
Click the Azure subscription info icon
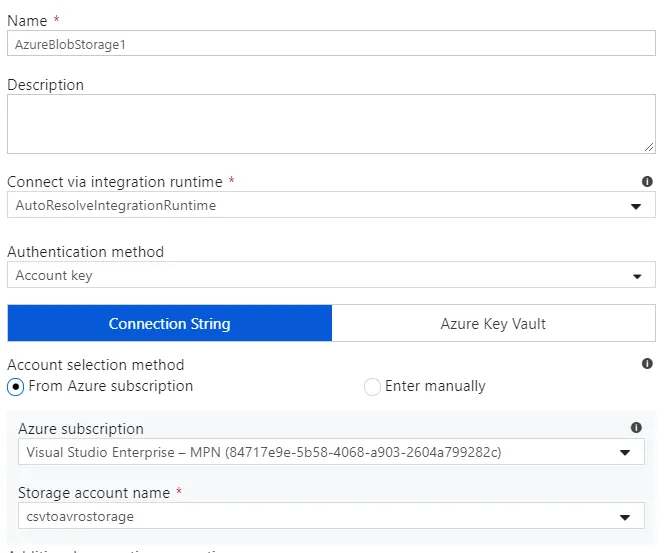pos(636,428)
